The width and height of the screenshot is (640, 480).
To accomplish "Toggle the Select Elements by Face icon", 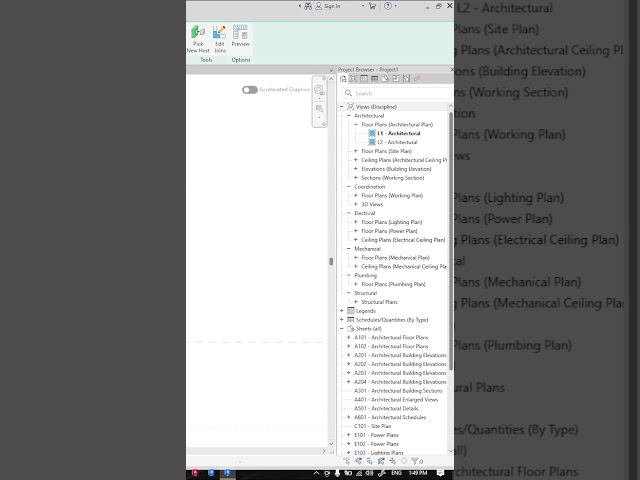I will [x=381, y=461].
